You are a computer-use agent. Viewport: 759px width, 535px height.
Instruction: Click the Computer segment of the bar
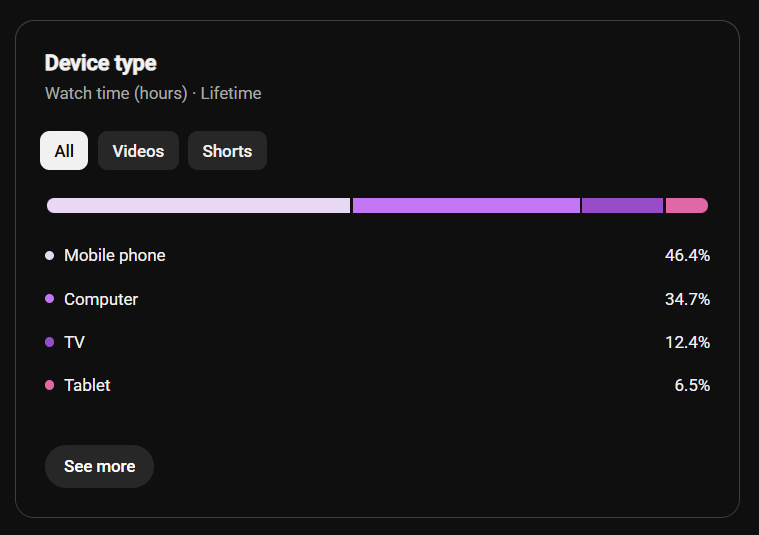[466, 205]
